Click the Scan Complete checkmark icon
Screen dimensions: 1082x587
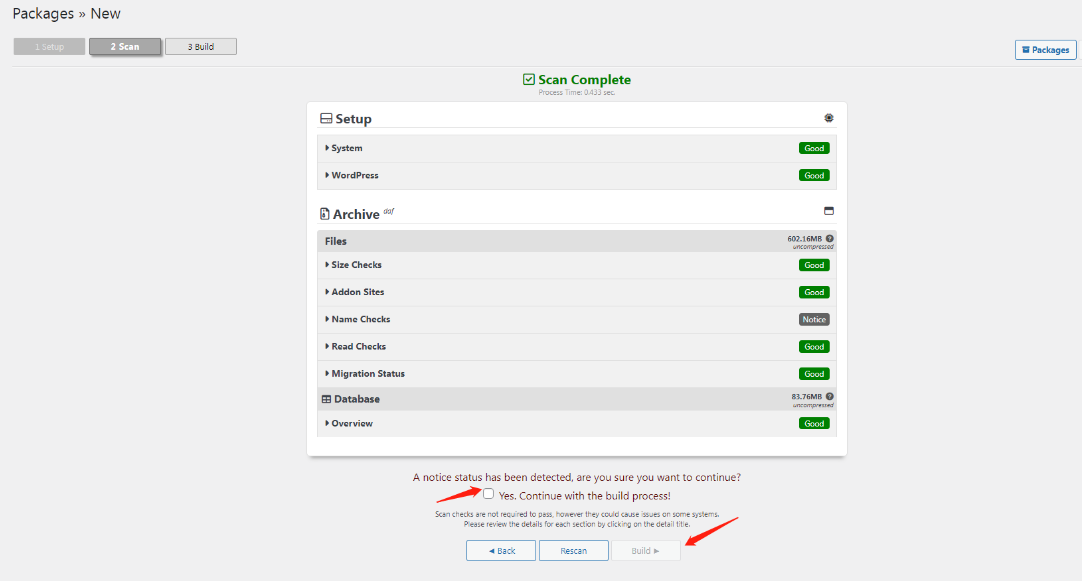pyautogui.click(x=529, y=80)
